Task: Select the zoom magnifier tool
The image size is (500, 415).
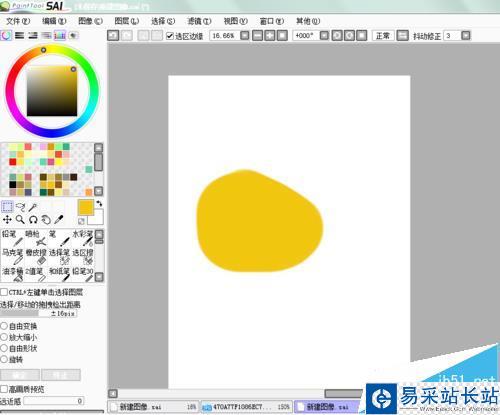Action: pos(20,219)
